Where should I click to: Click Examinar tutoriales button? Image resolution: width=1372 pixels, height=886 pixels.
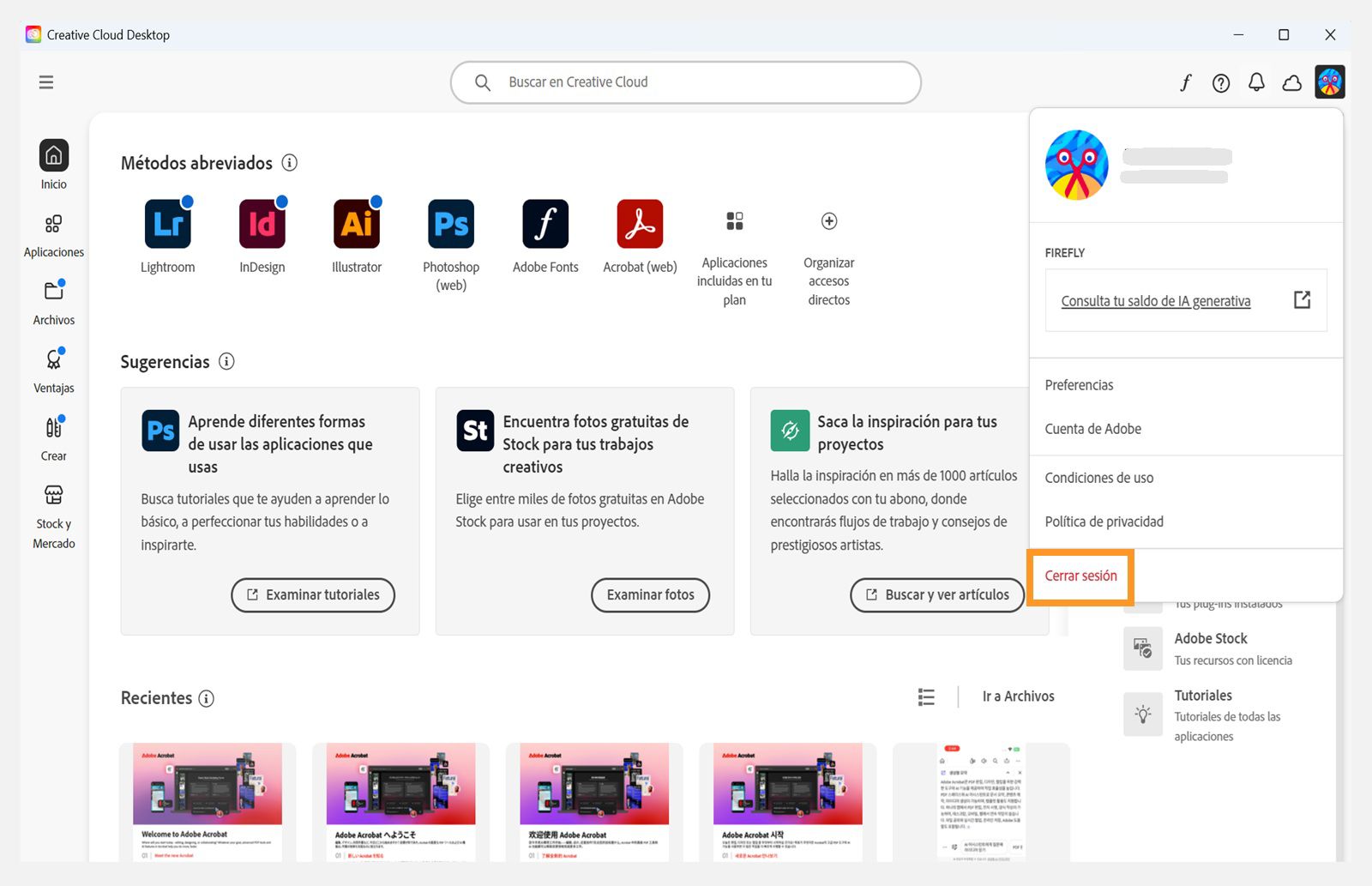click(x=313, y=595)
